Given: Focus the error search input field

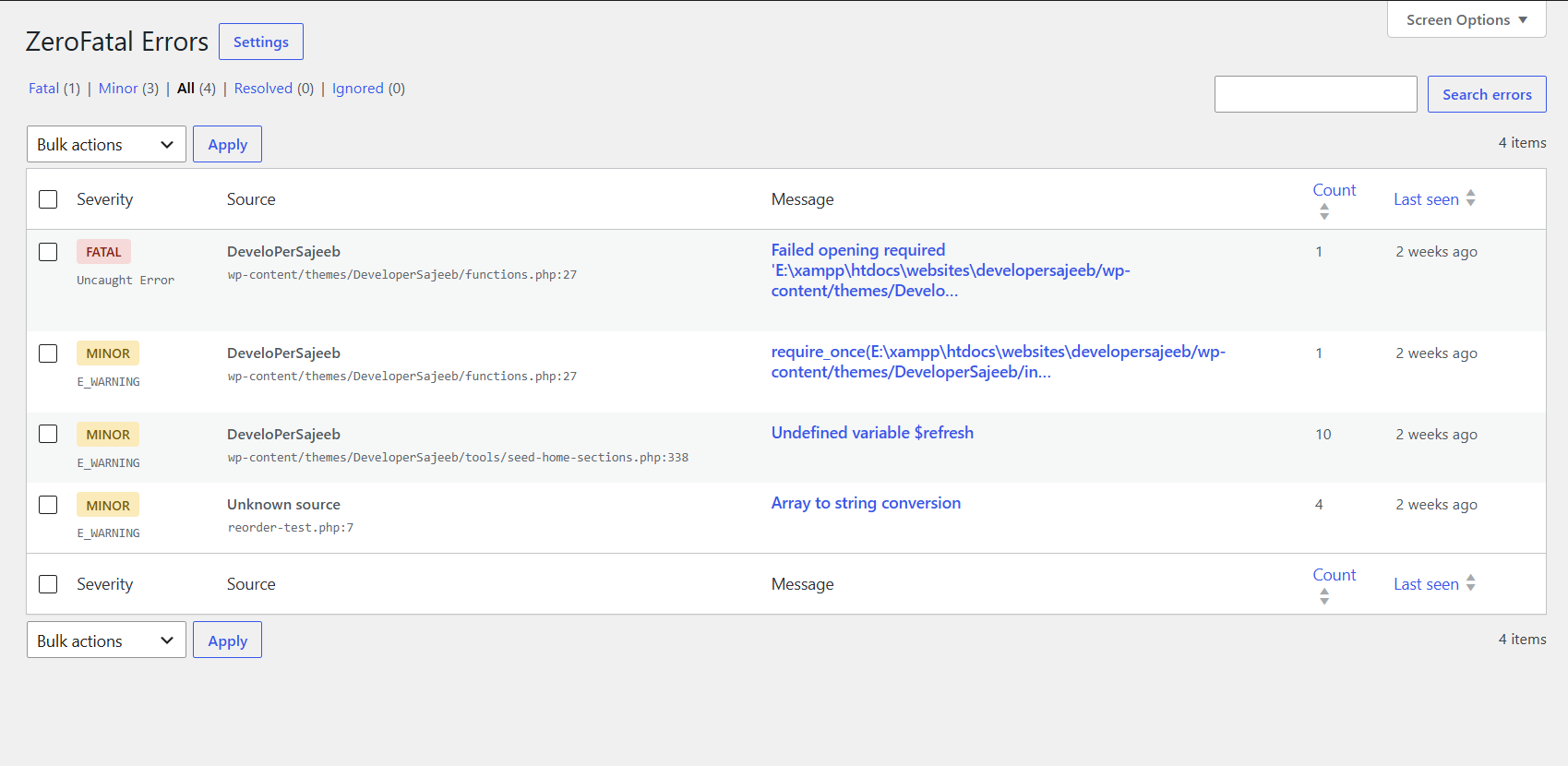Looking at the screenshot, I should tap(1315, 94).
